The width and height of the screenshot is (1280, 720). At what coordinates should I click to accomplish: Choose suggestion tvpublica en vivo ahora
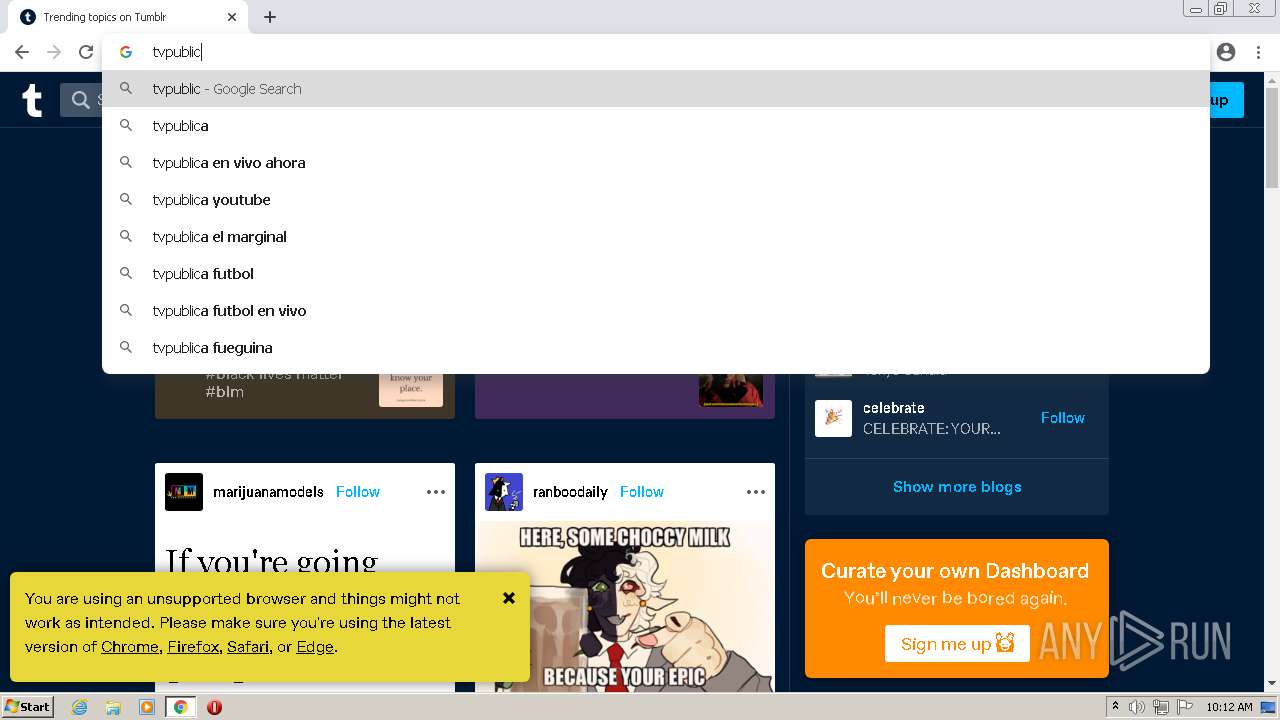pos(656,163)
